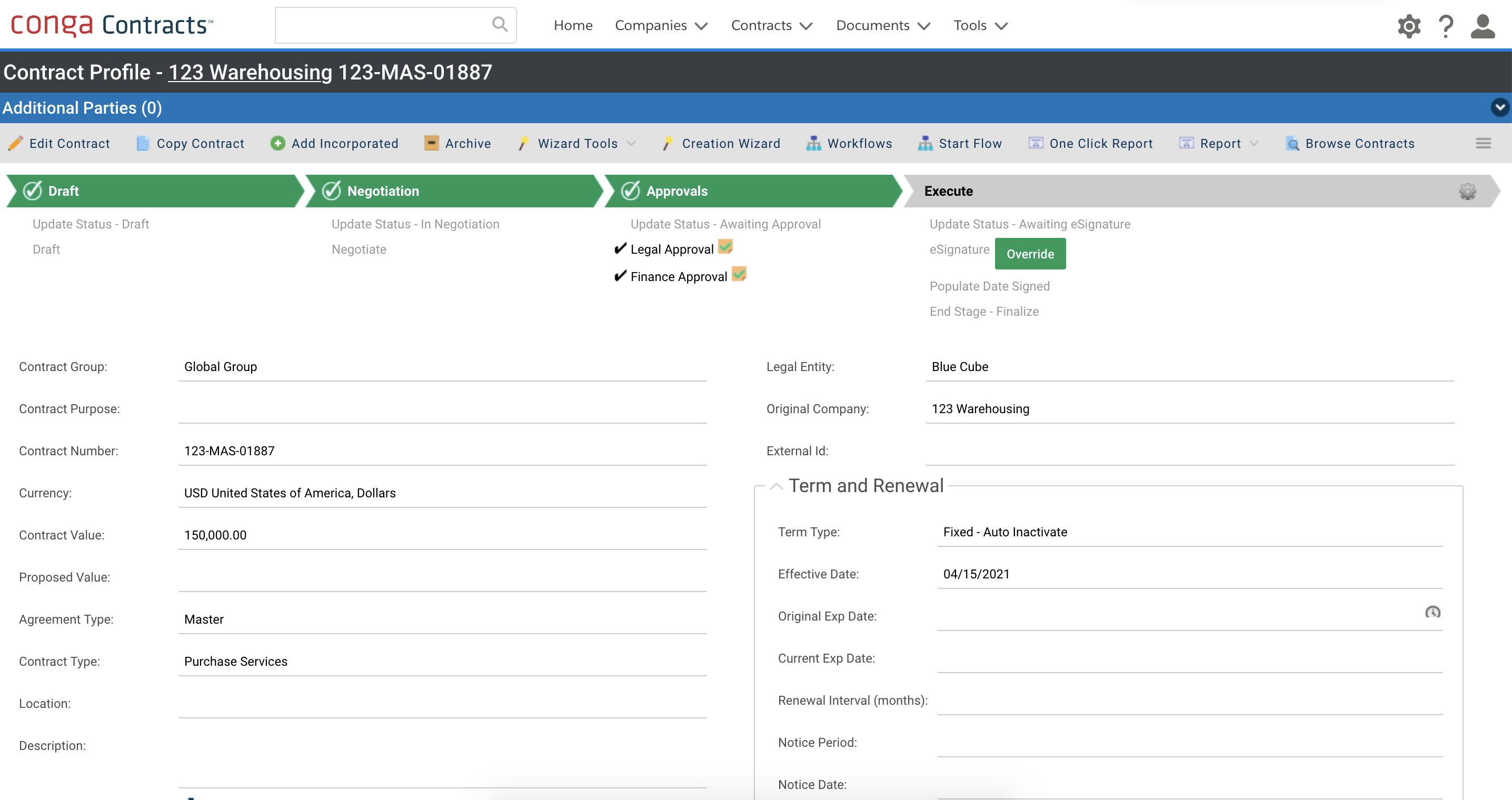Click the Archive box icon

[431, 143]
